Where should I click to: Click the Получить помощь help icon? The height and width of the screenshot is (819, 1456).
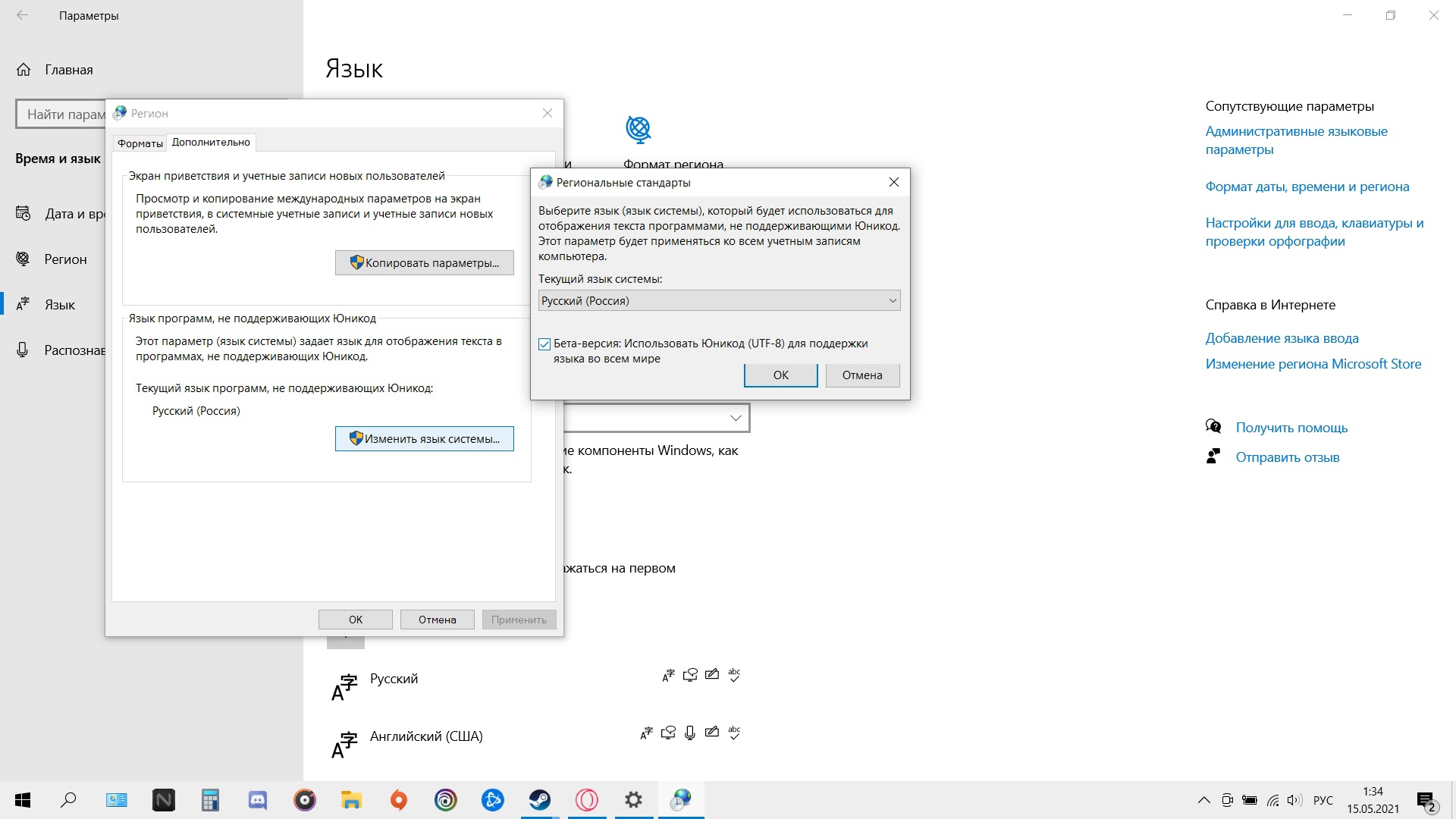(1213, 427)
